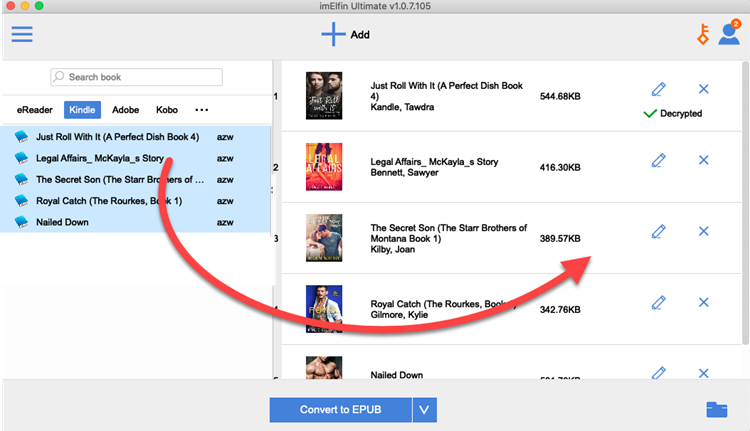Viewport: 750px width, 431px height.
Task: Click book icon beside Nailed Down in sidebar
Action: [x=21, y=222]
